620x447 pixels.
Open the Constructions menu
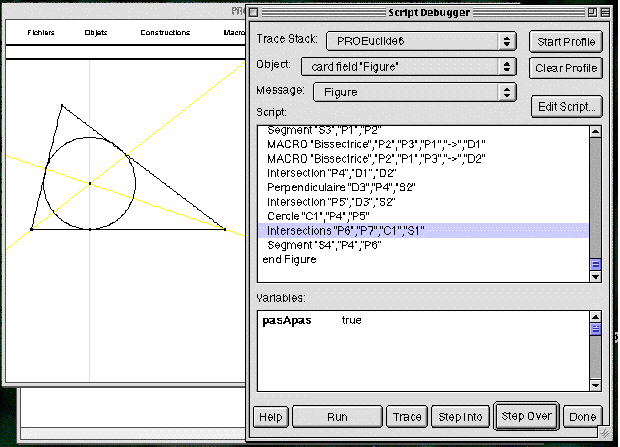[x=165, y=33]
